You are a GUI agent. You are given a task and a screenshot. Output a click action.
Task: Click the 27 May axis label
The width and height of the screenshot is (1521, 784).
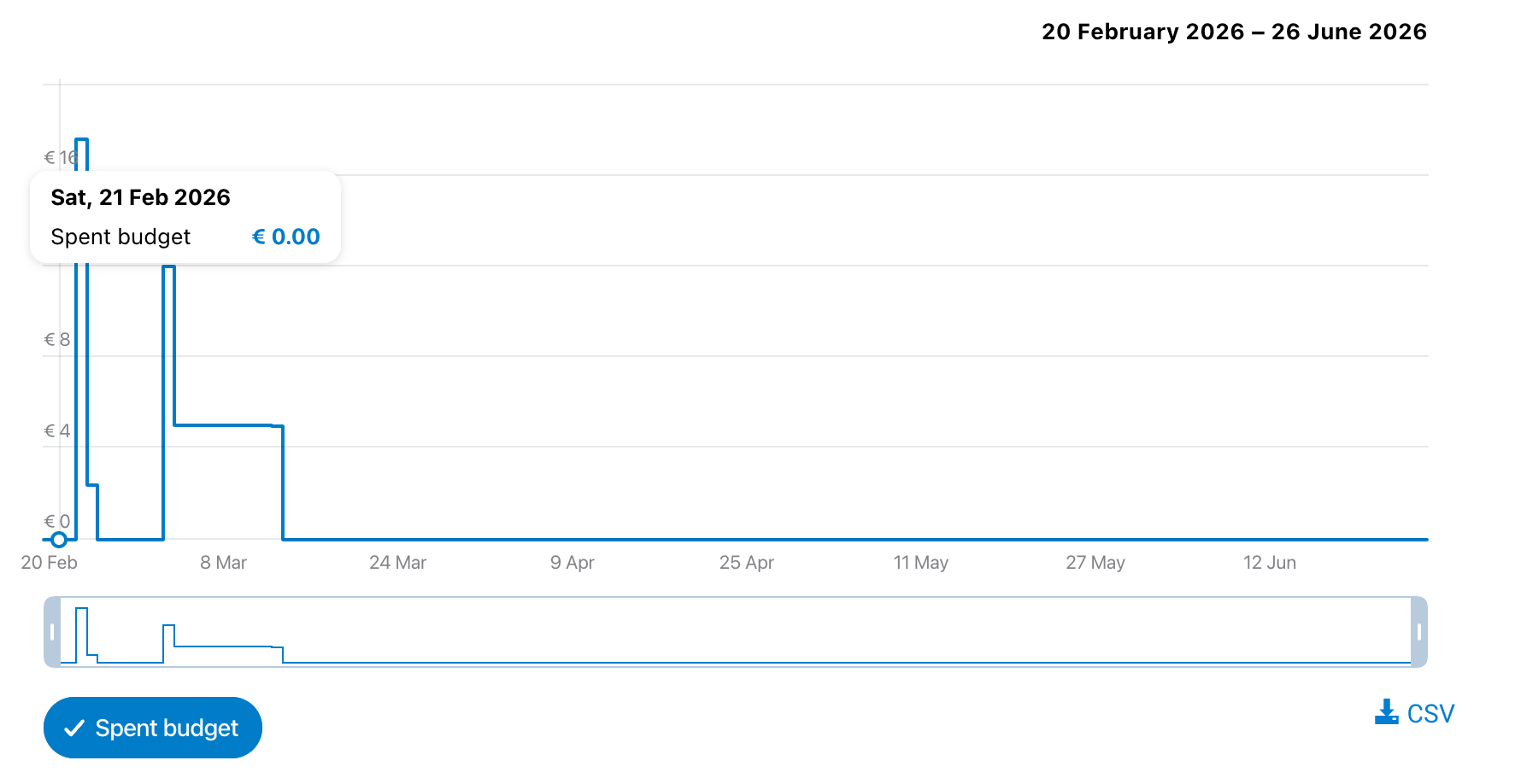tap(1095, 563)
